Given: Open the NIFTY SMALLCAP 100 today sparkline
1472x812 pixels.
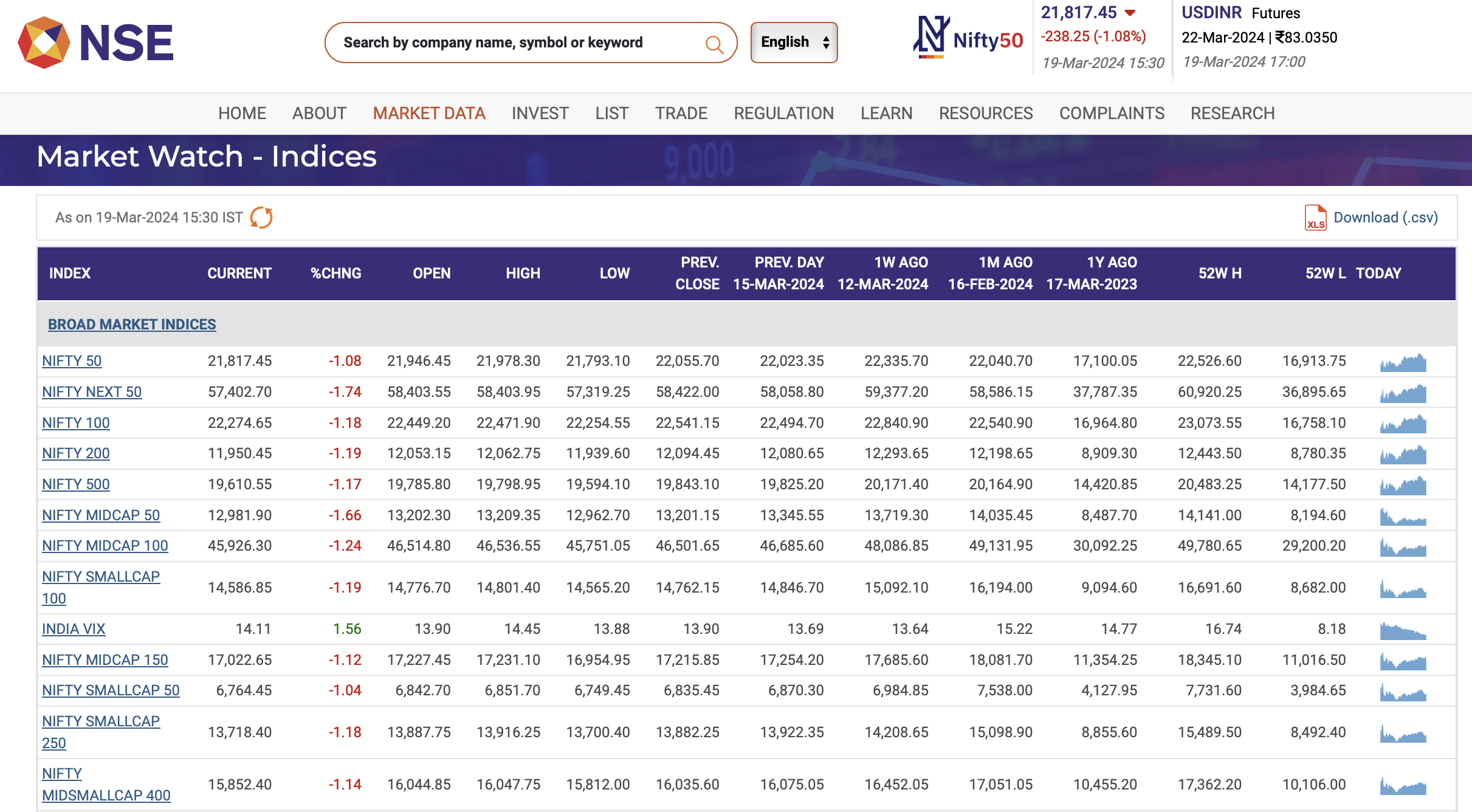Looking at the screenshot, I should point(1403,588).
